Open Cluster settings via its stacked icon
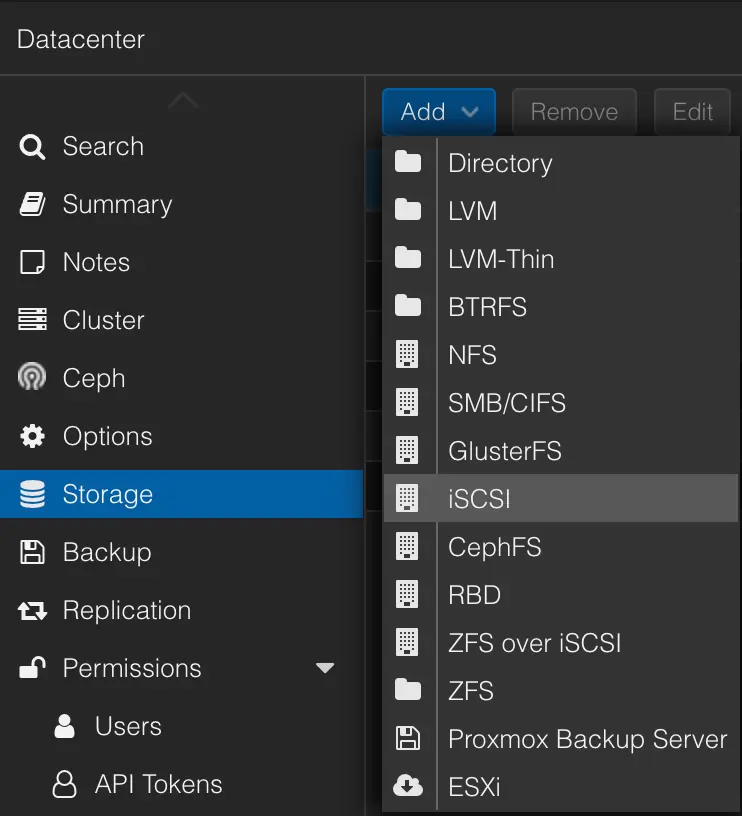The height and width of the screenshot is (816, 742). 31,320
